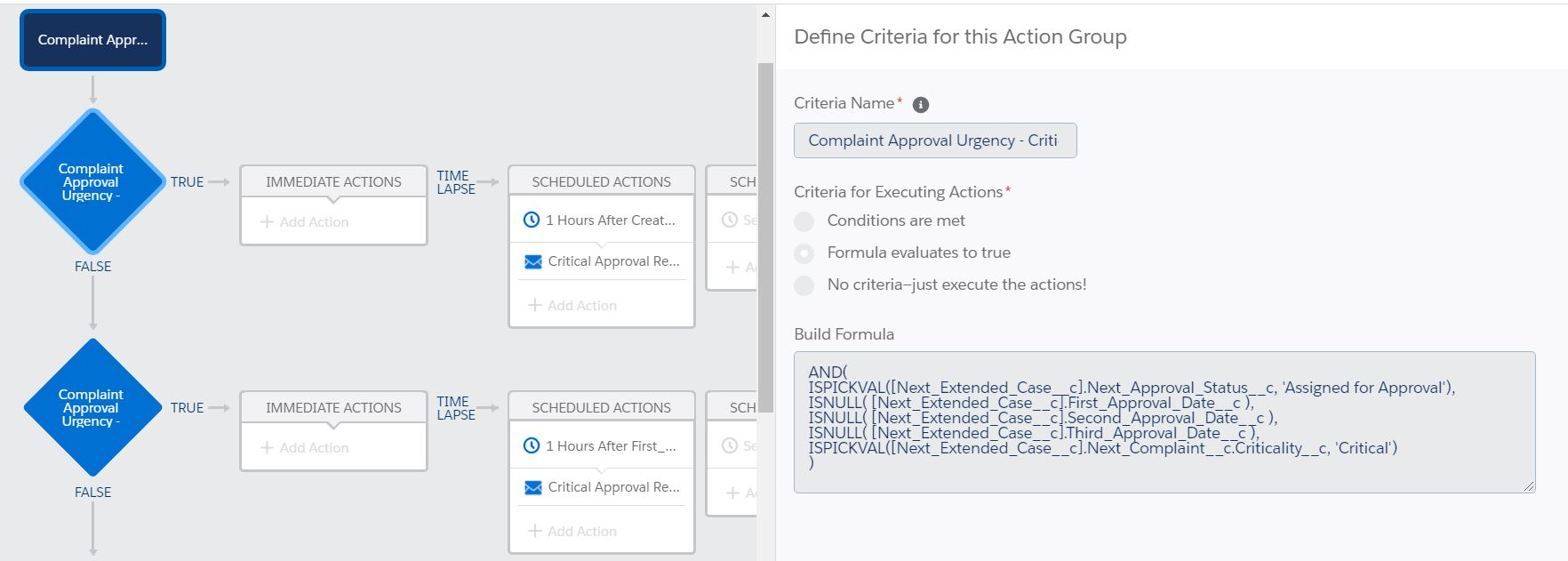Viewport: 1568px width, 561px height.
Task: Click clock icon on 1 Hours After First_ schedule
Action: [x=532, y=445]
